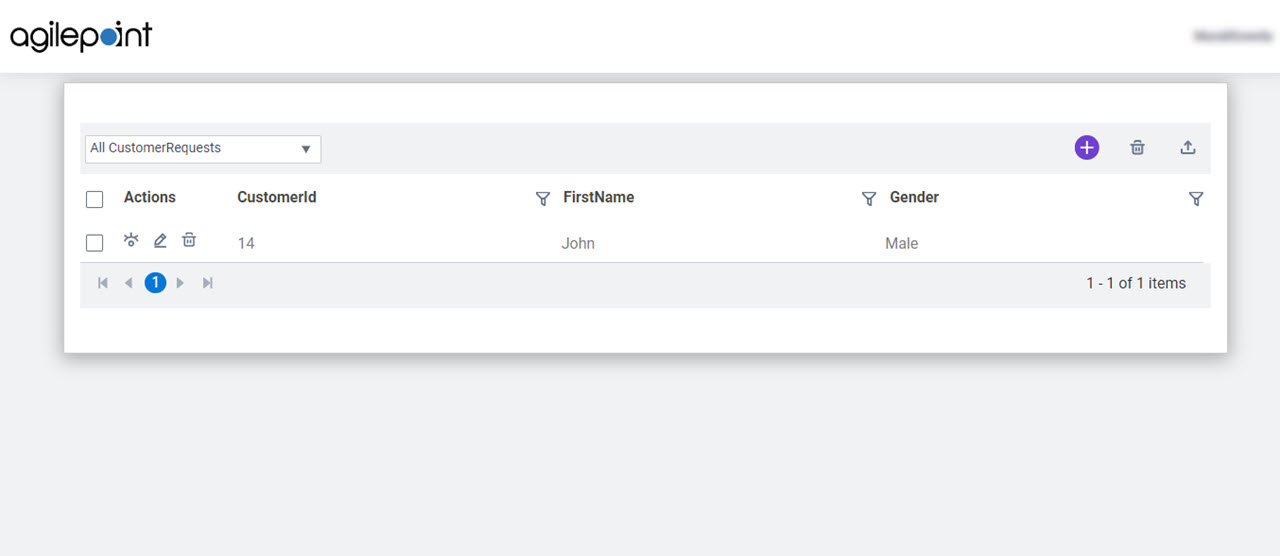Select page 1 in the pager
This screenshot has height=556, width=1280.
coord(155,283)
